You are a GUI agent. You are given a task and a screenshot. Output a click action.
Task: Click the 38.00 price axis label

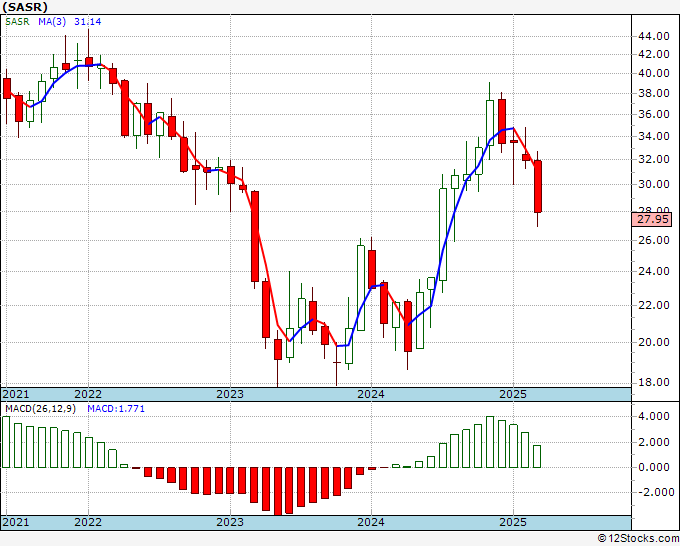click(x=654, y=93)
